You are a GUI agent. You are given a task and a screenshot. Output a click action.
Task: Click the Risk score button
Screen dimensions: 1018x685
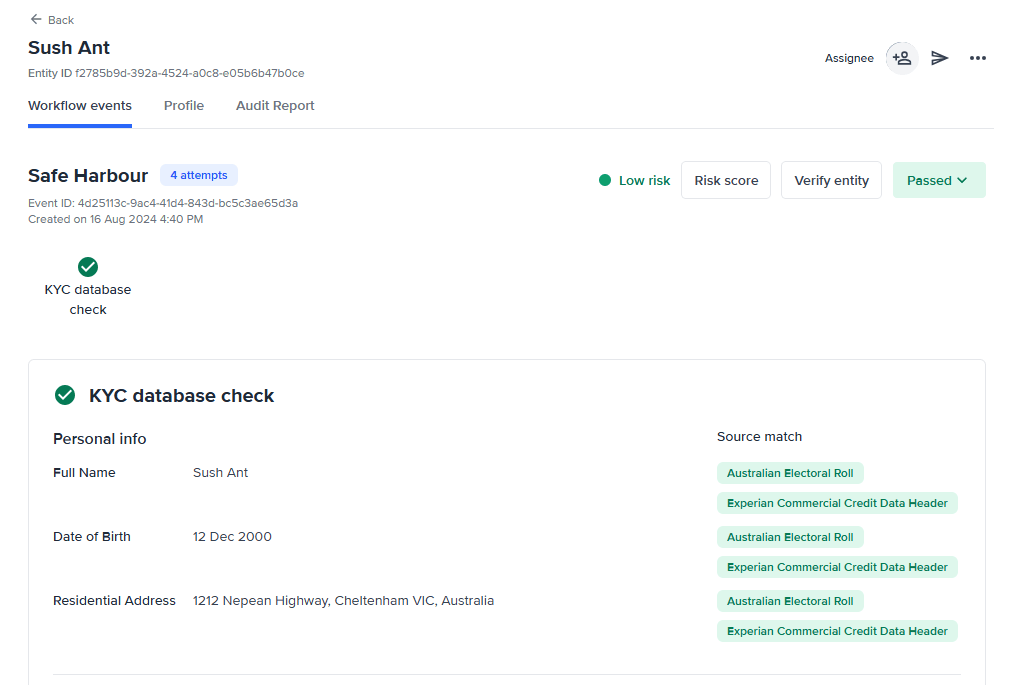tap(726, 180)
